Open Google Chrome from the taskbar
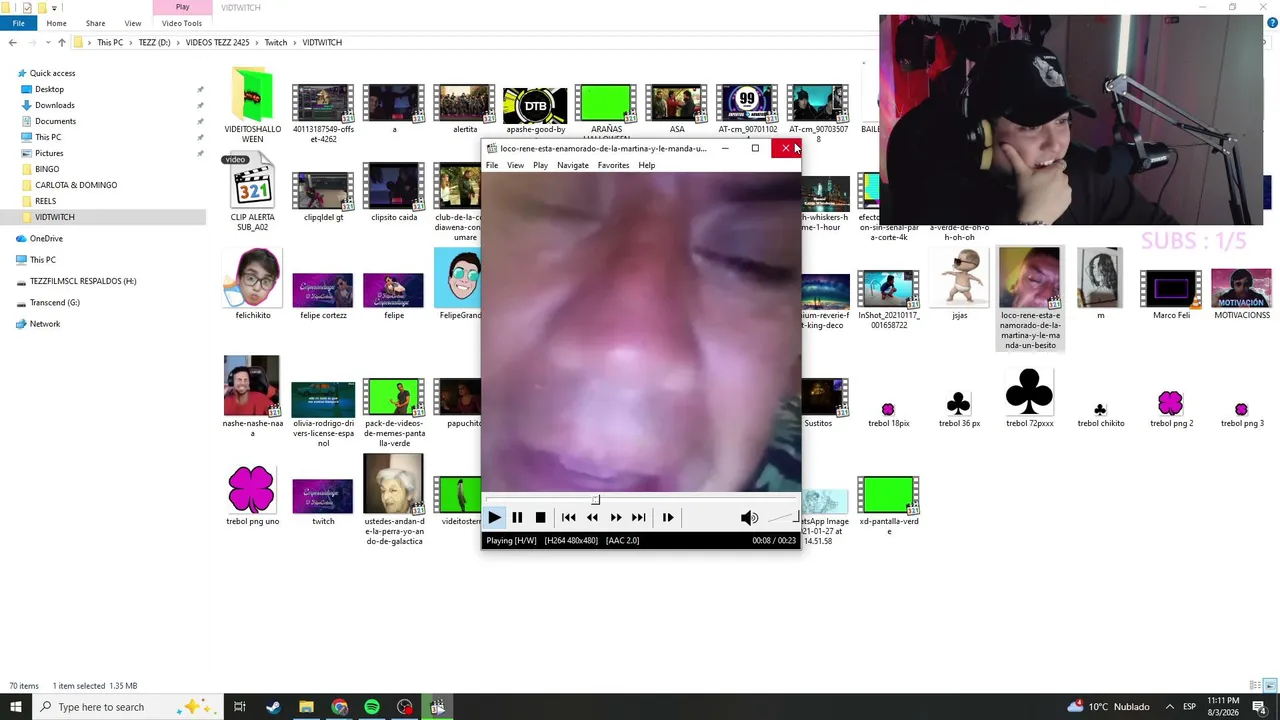Viewport: 1280px width, 720px height. click(x=339, y=707)
